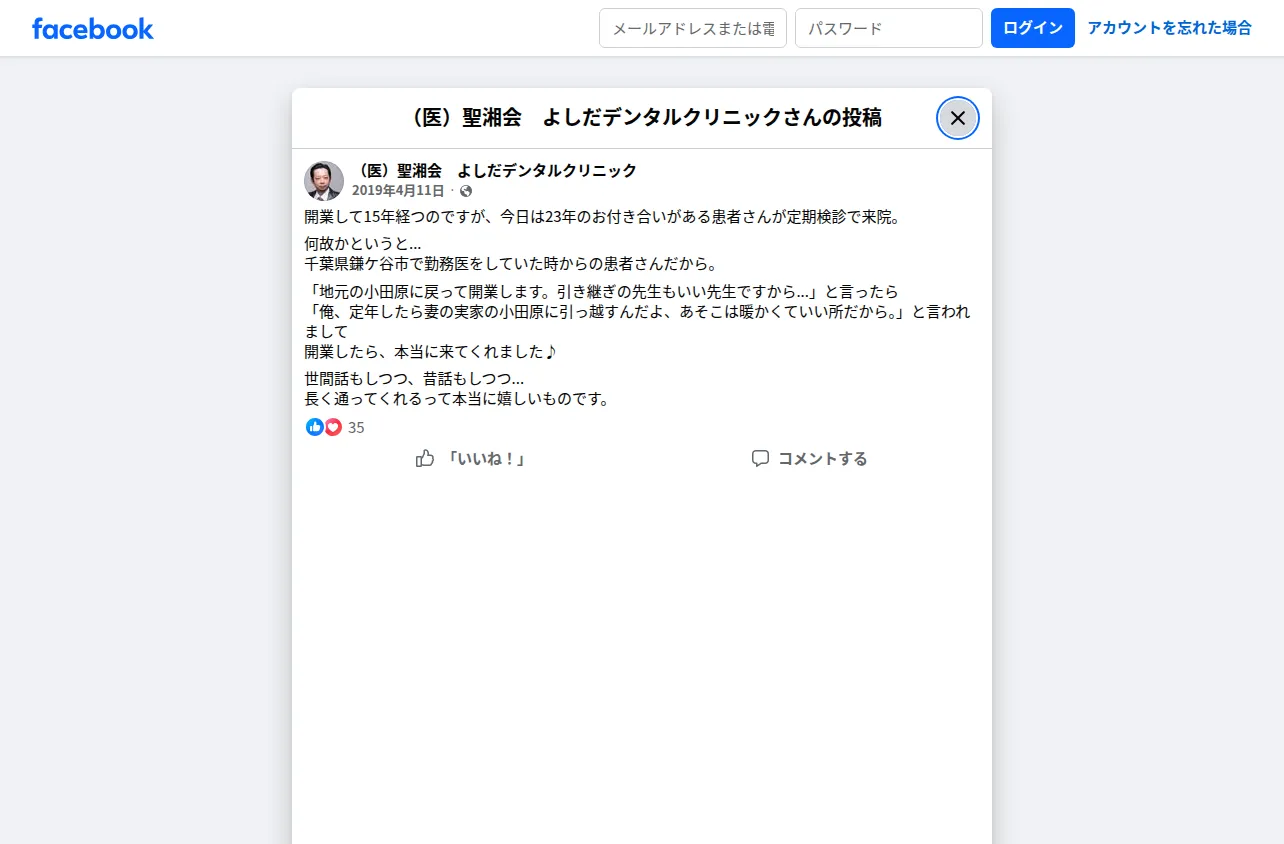Open the reaction count 35
The image size is (1284, 844).
(x=356, y=428)
